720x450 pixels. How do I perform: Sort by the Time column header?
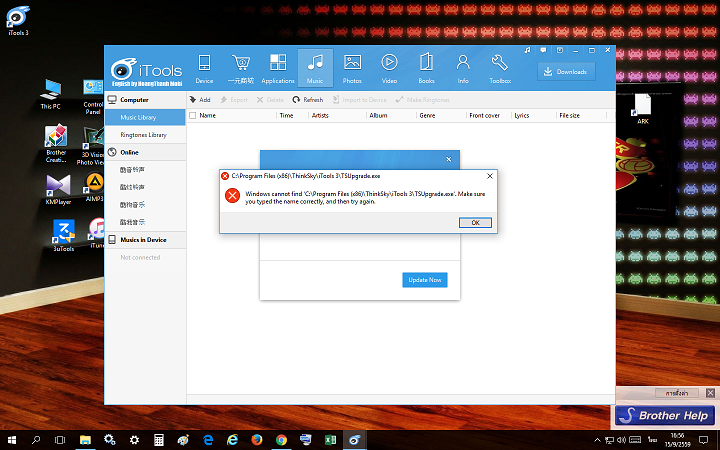click(287, 116)
